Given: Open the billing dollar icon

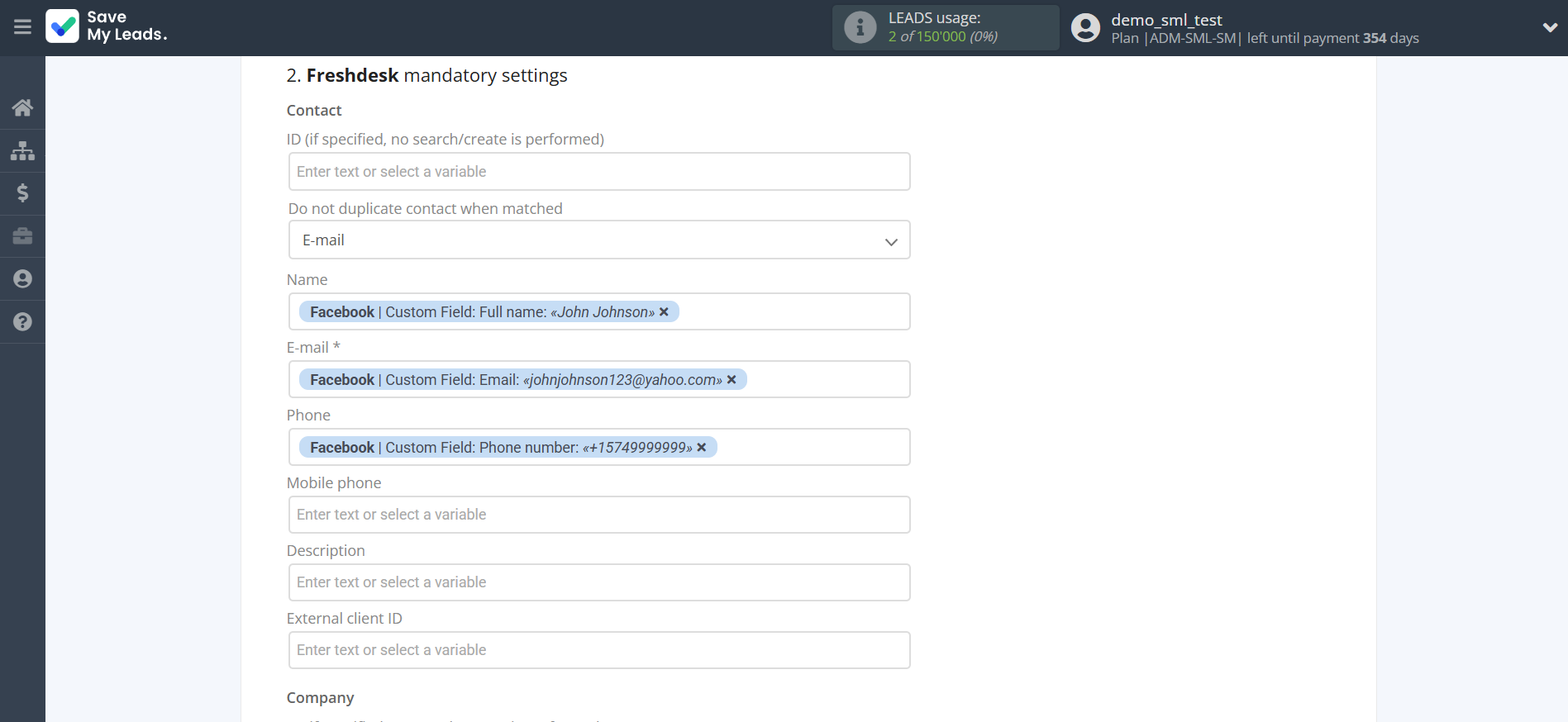Looking at the screenshot, I should point(22,193).
